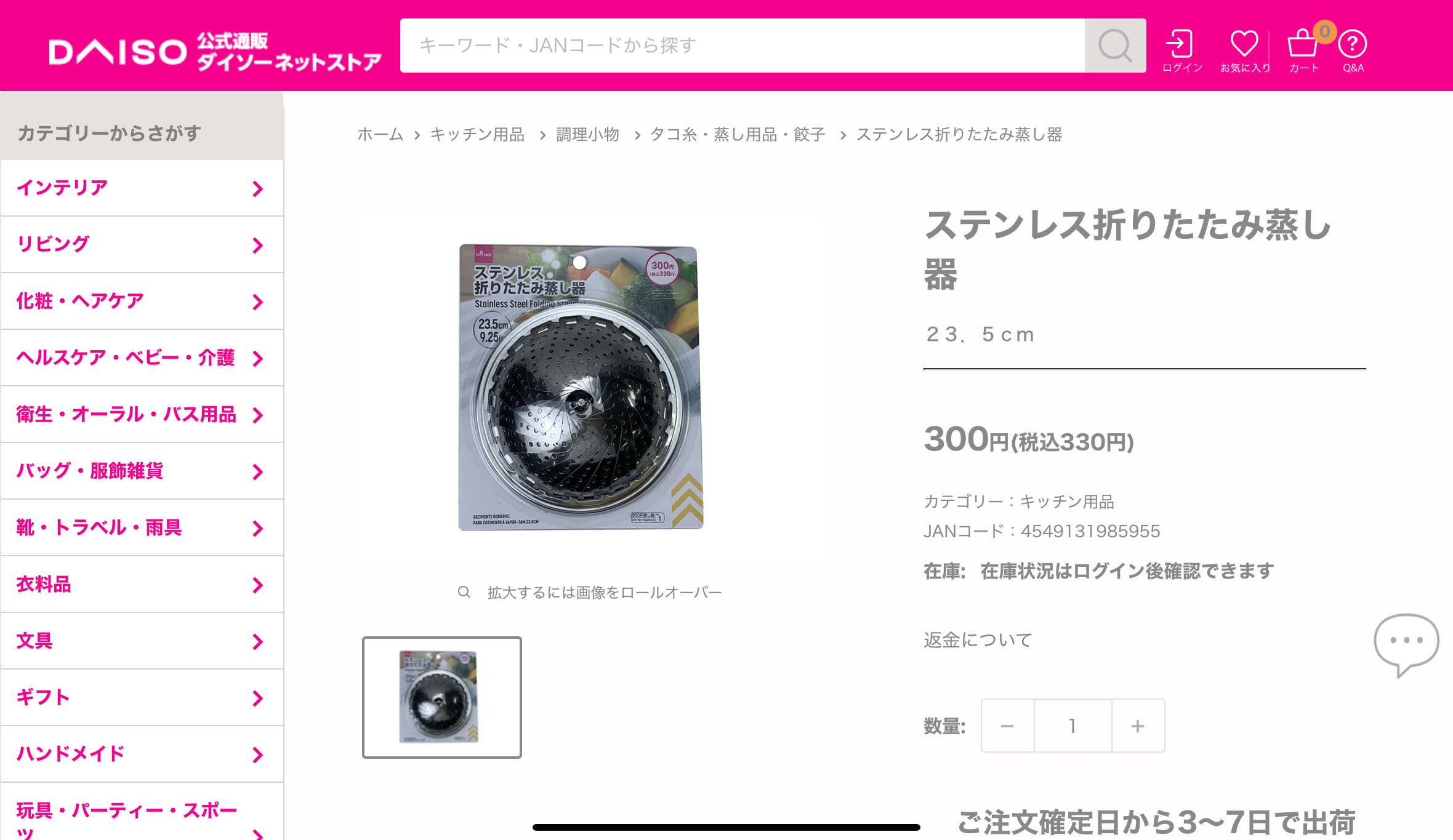Open the ギフト category
1453x840 pixels.
pos(142,698)
